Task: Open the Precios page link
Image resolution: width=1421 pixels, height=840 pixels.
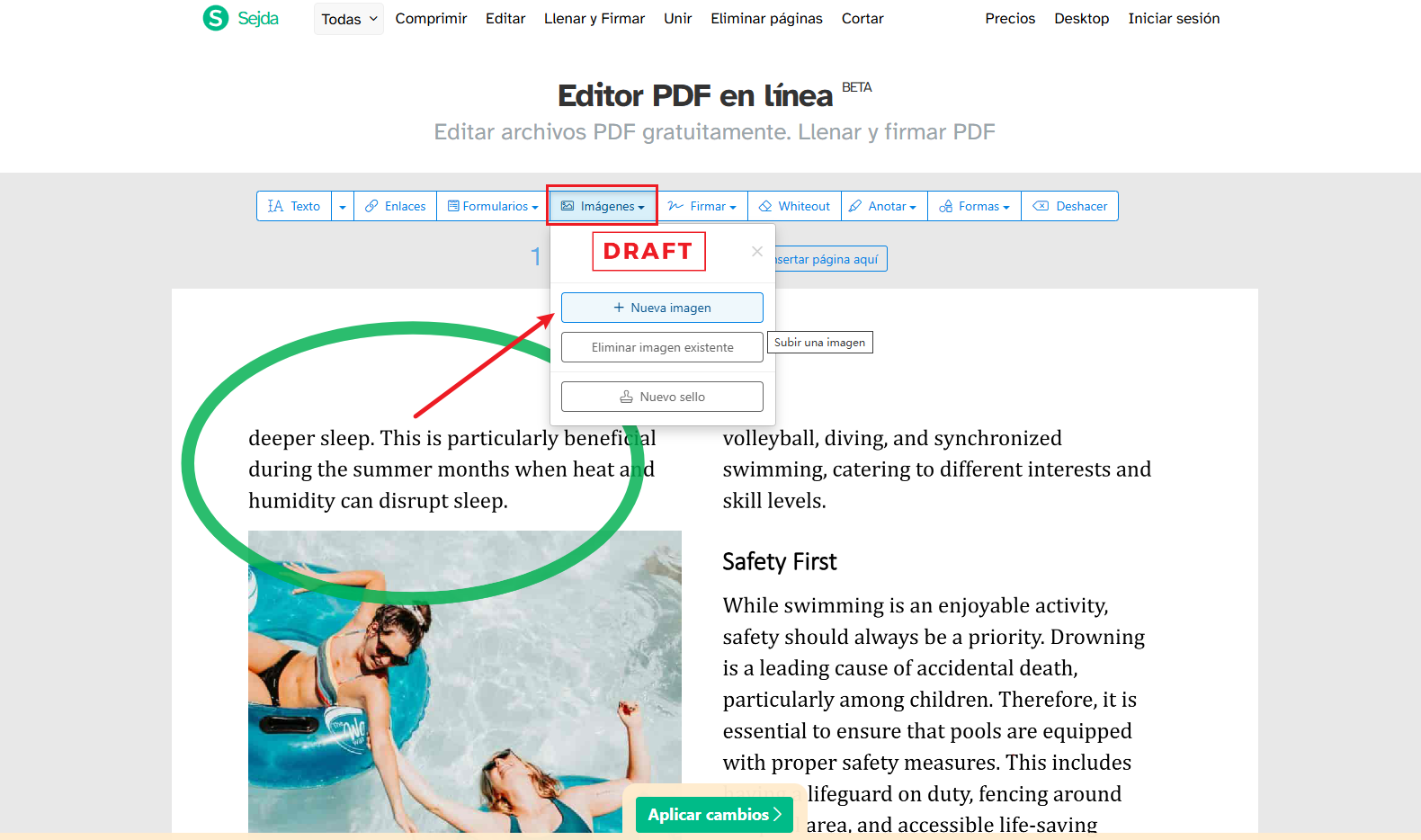Action: point(1010,18)
